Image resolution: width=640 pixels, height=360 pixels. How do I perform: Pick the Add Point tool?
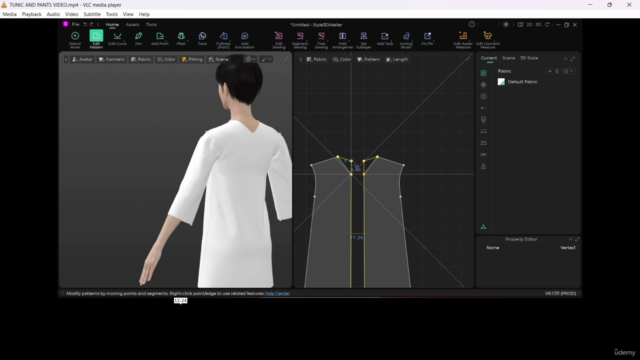click(160, 39)
